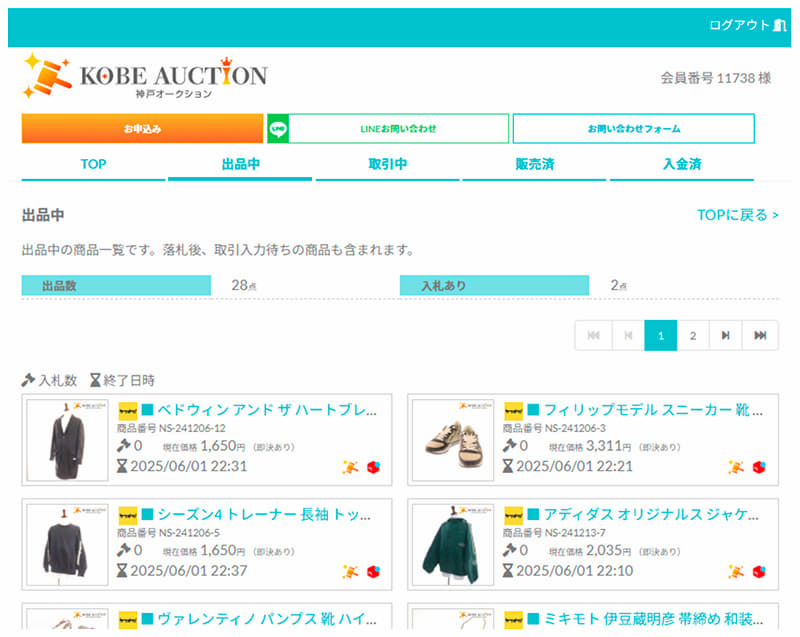Click yellow badge on シーズン4 item
The height and width of the screenshot is (637, 800).
click(x=128, y=515)
